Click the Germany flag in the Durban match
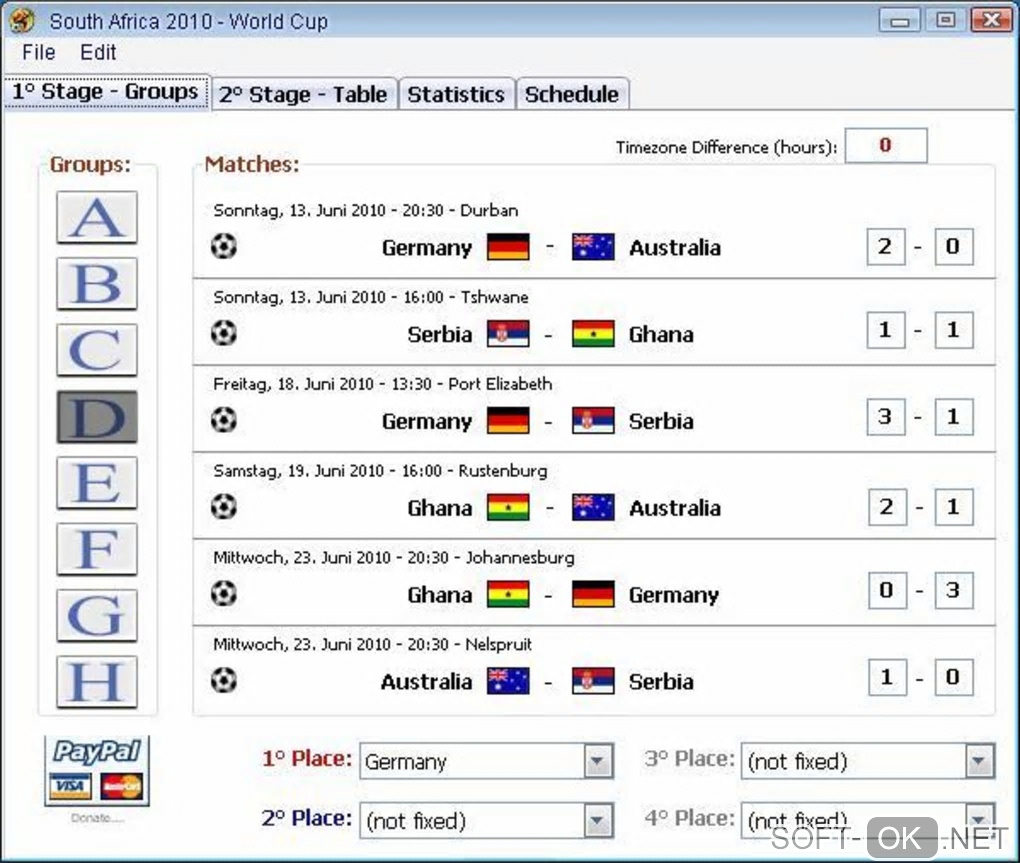The width and height of the screenshot is (1020, 863). [x=508, y=247]
